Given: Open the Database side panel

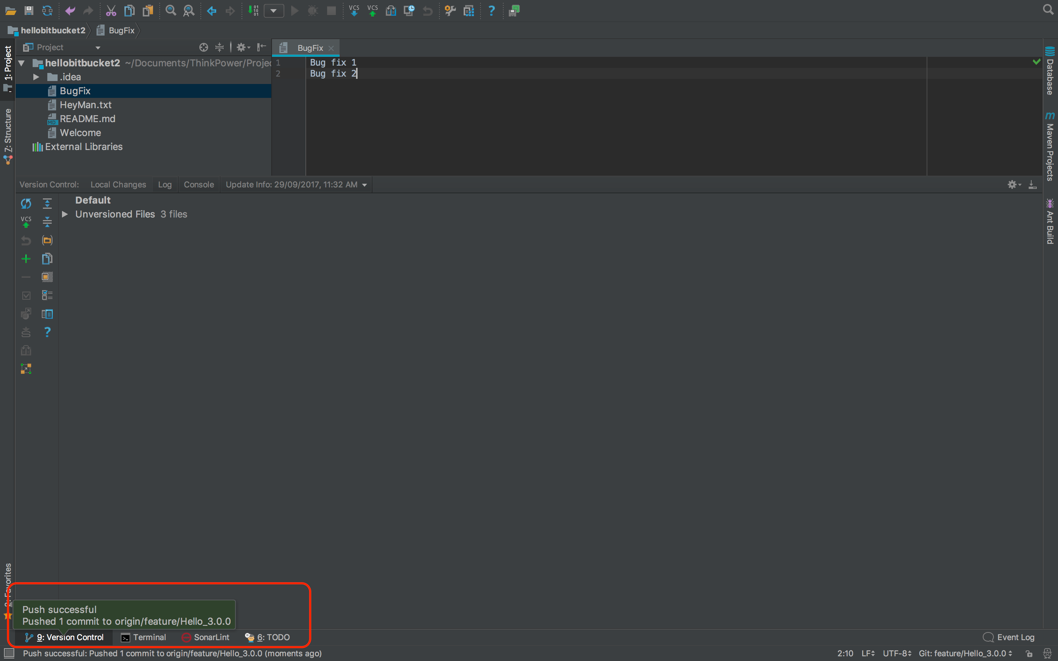Looking at the screenshot, I should [x=1049, y=71].
